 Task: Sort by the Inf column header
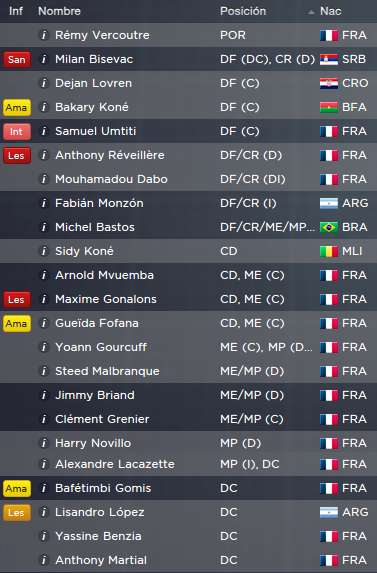coord(16,11)
